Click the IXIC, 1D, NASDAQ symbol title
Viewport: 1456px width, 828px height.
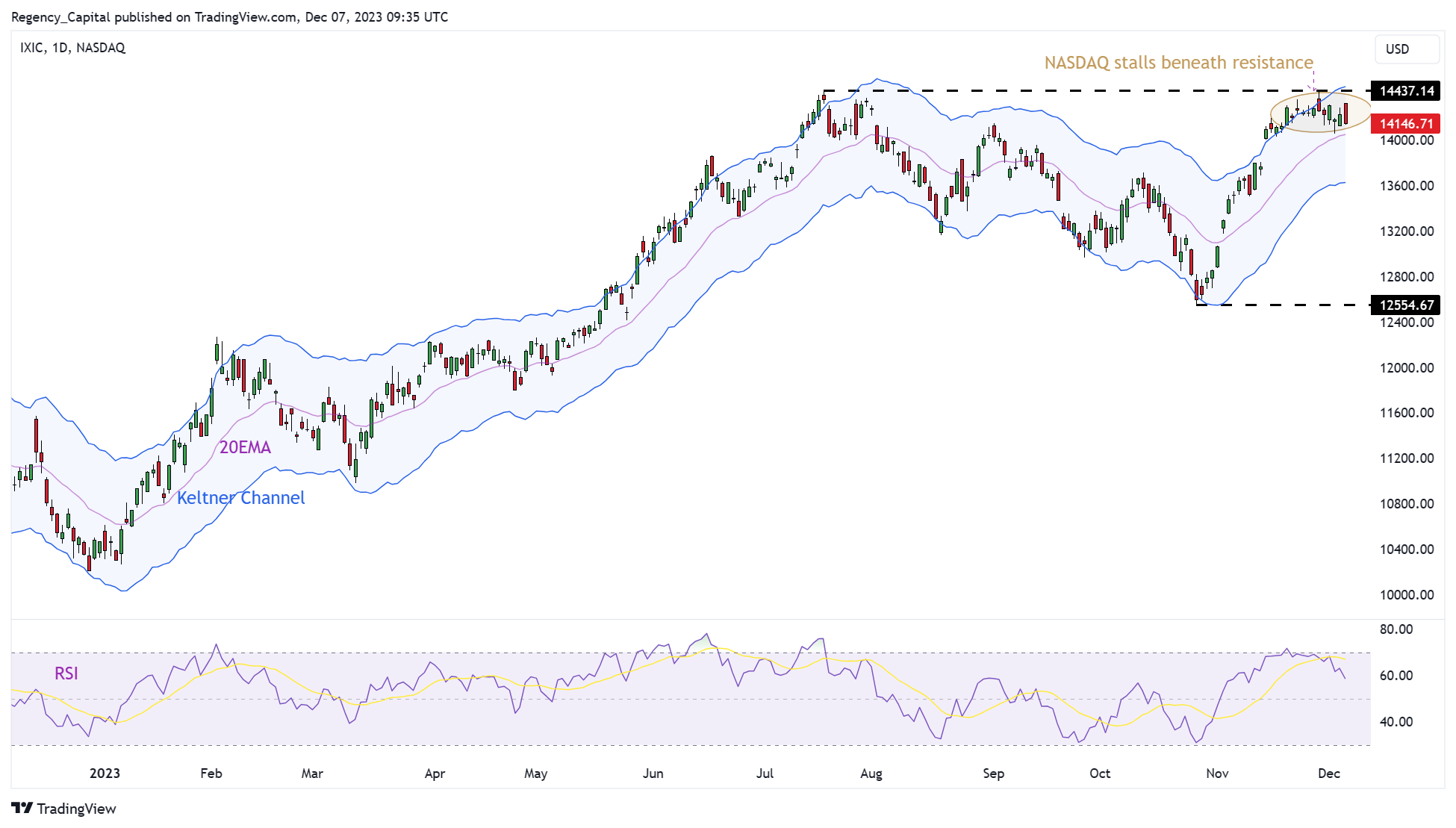tap(72, 48)
